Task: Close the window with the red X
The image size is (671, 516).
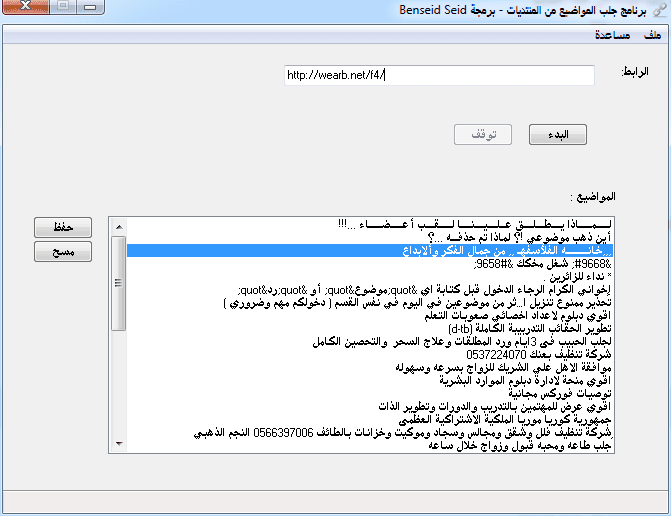Action: 26,6
